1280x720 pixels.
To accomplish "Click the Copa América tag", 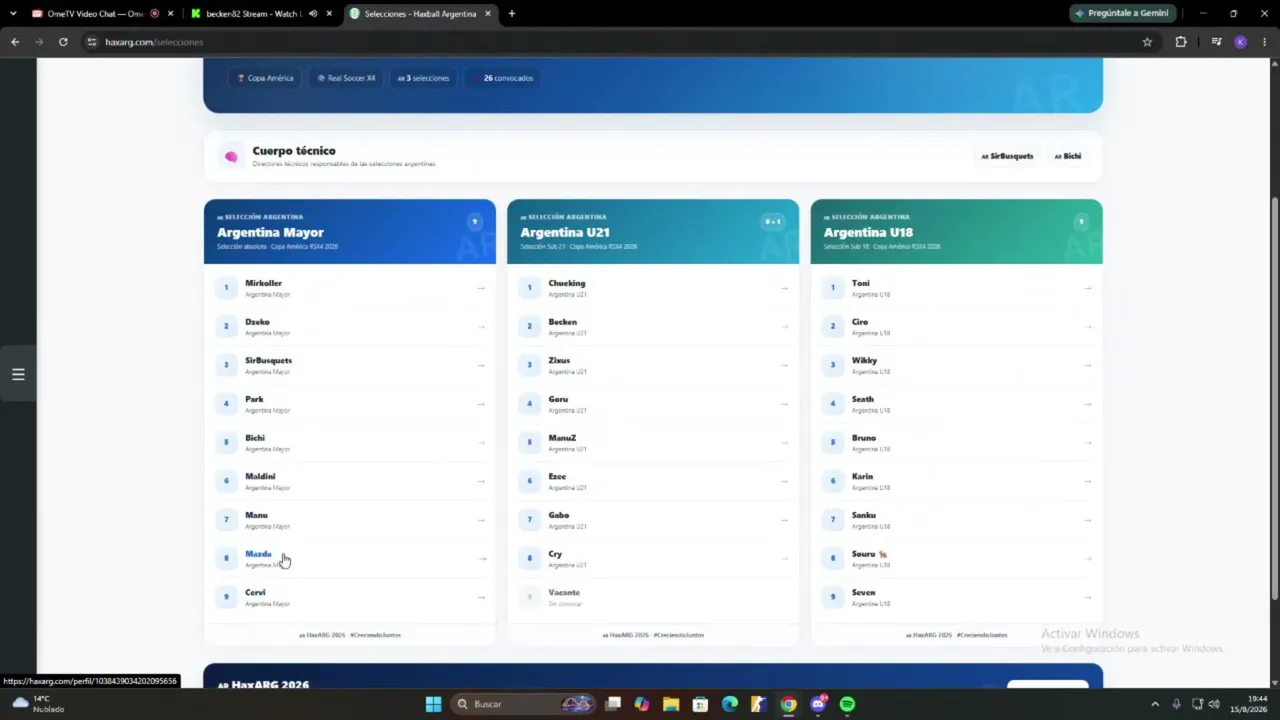I will coord(265,78).
